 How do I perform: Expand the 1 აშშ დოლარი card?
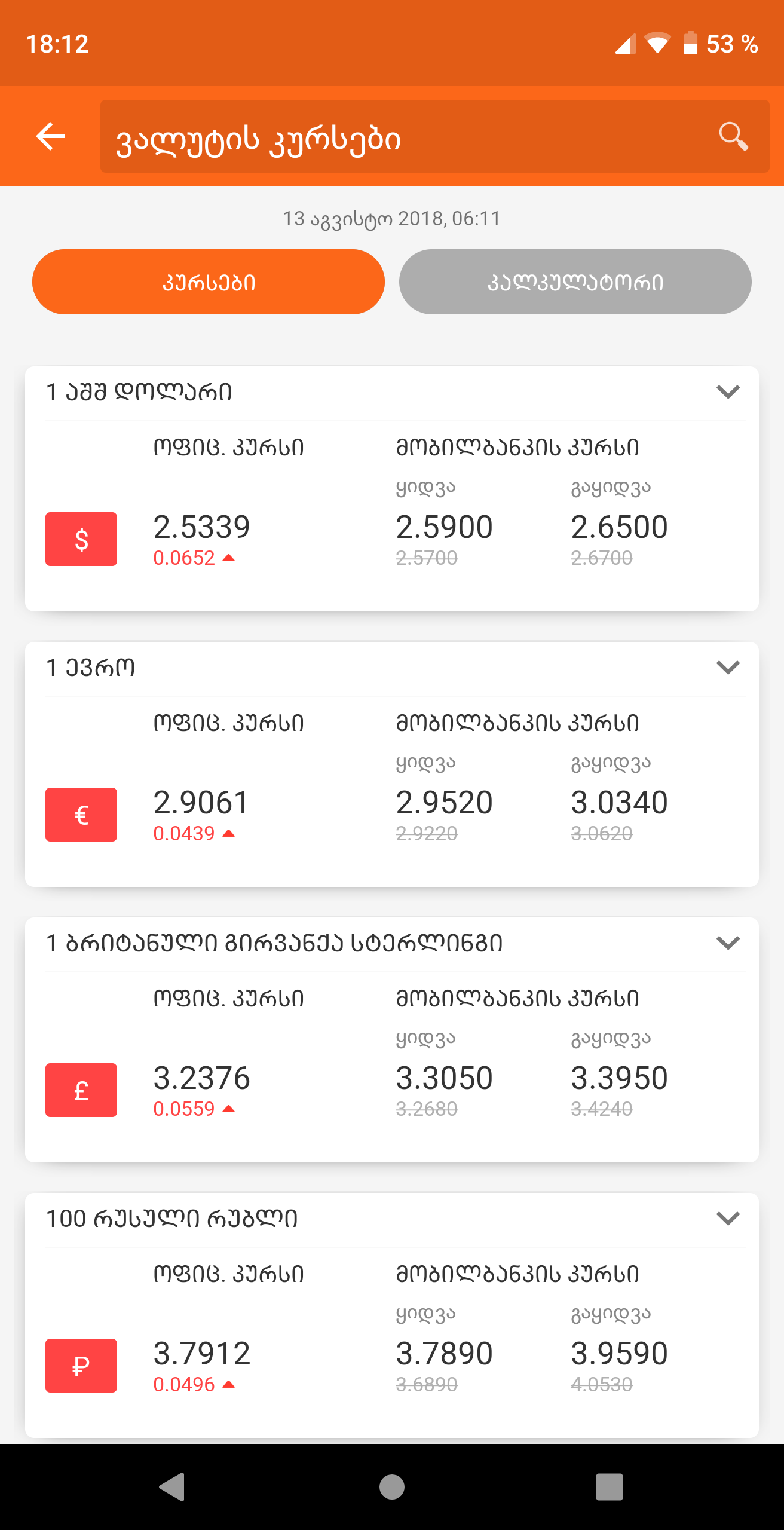[x=728, y=392]
